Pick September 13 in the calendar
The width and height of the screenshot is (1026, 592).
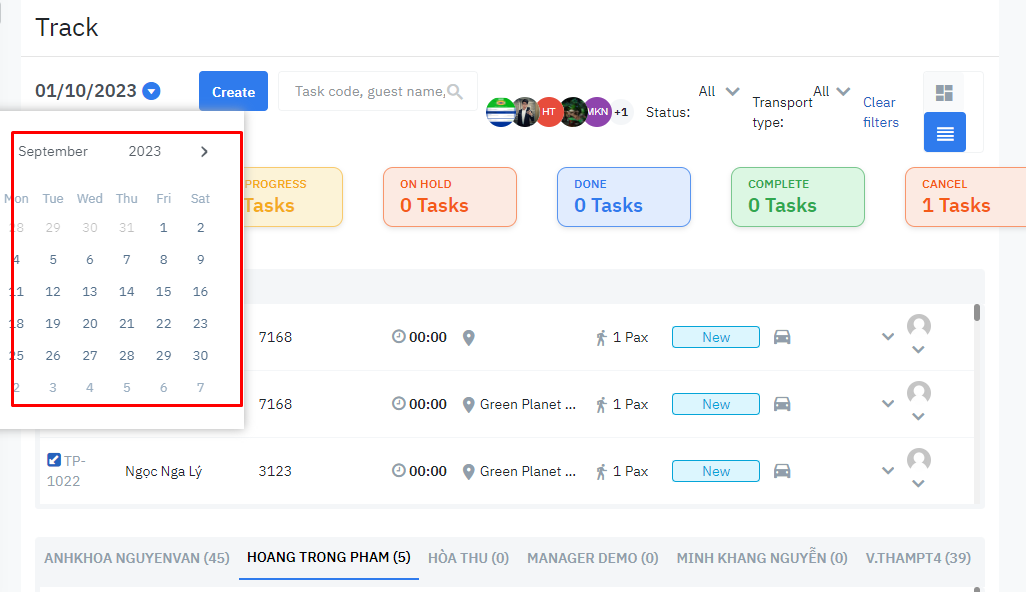point(90,292)
